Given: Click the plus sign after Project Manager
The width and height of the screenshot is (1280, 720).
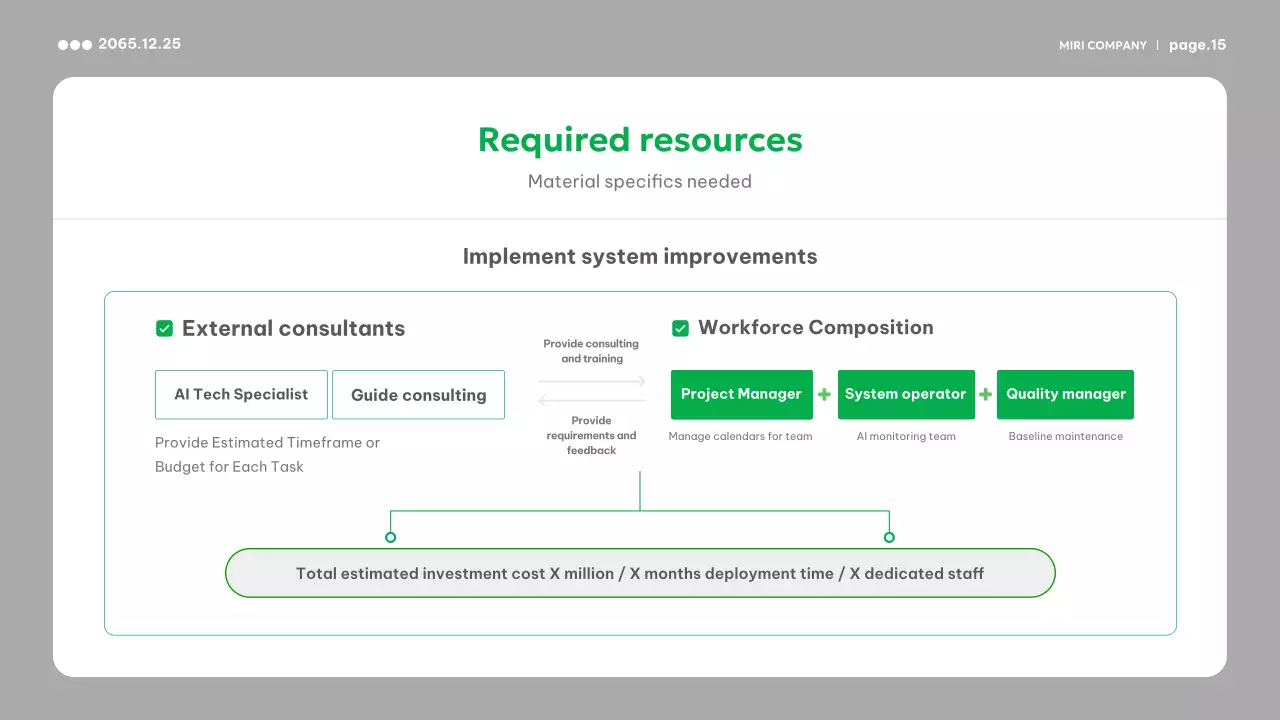Looking at the screenshot, I should (x=824, y=395).
